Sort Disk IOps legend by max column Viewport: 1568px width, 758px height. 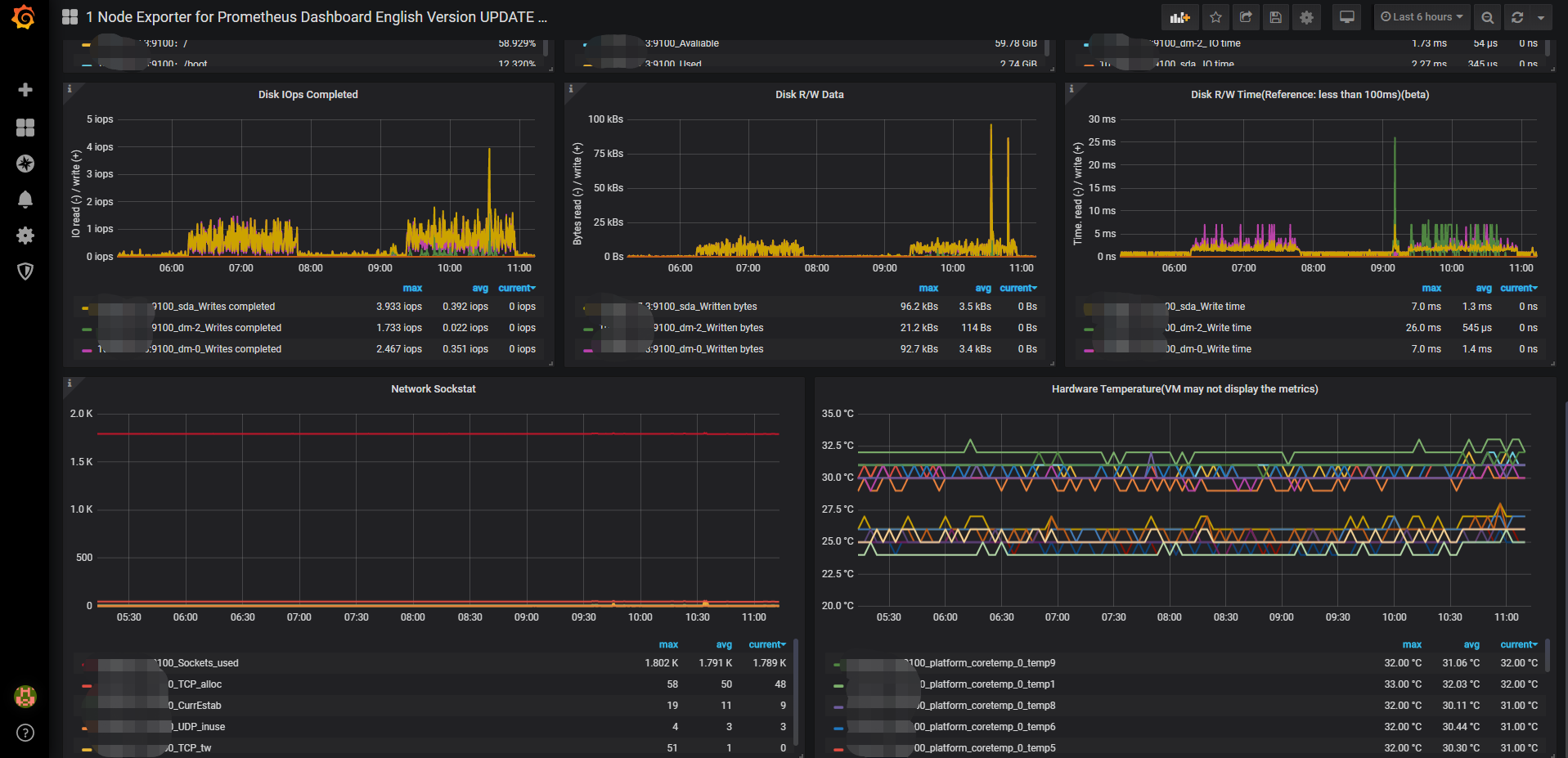(412, 289)
